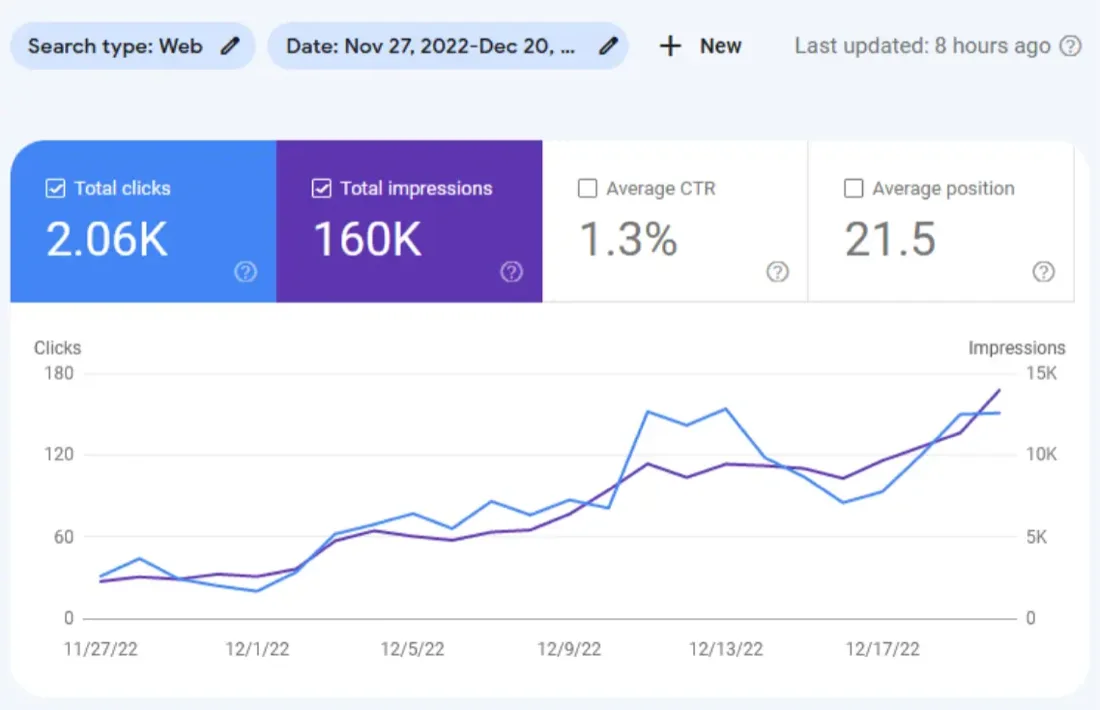
Task: Click the New filter button label
Action: point(720,46)
